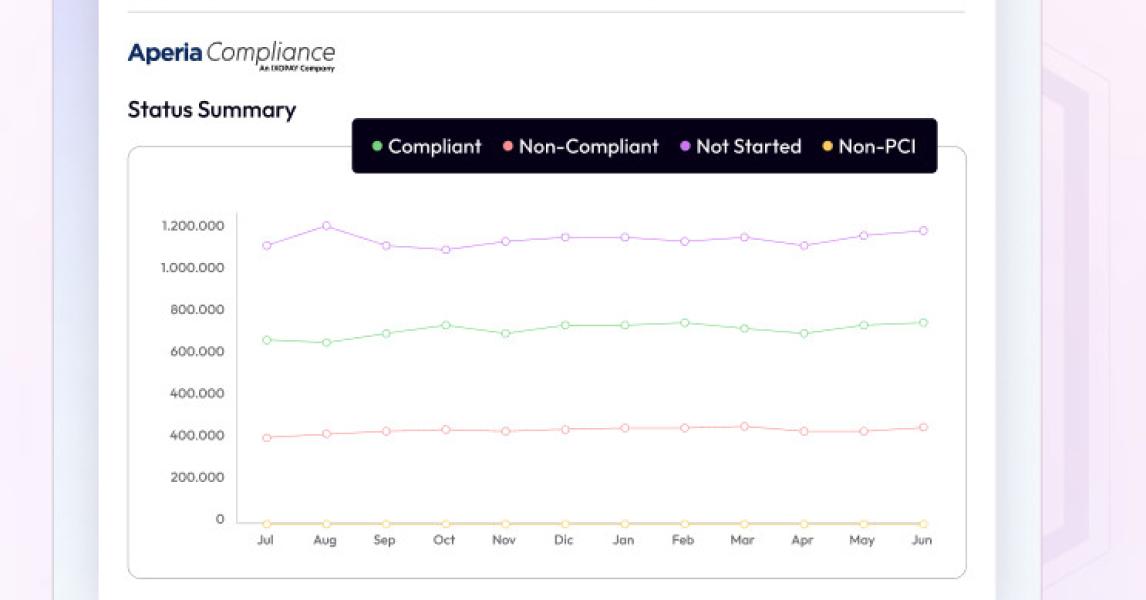Screen dimensions: 1146x600
Task: Select the Aperia Compliance logo
Action: (232, 53)
